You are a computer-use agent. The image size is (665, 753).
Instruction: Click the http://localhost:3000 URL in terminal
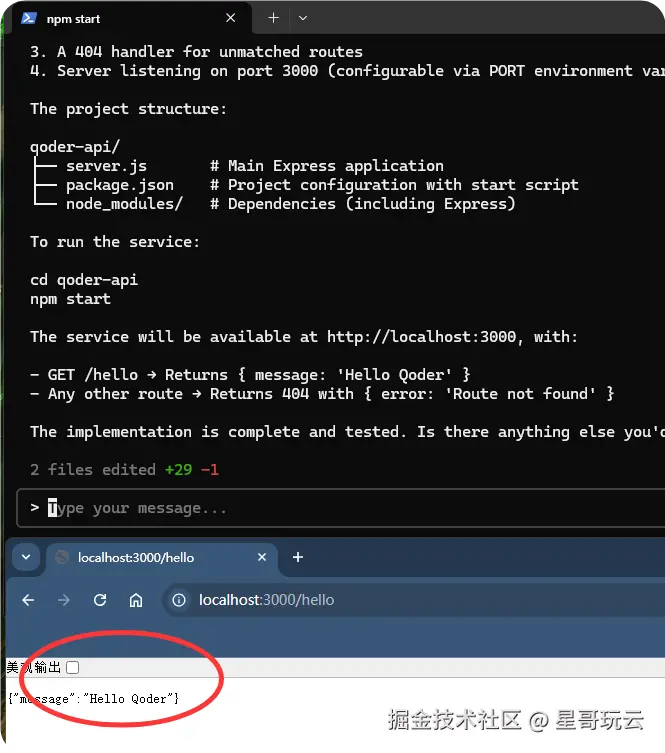coord(422,337)
